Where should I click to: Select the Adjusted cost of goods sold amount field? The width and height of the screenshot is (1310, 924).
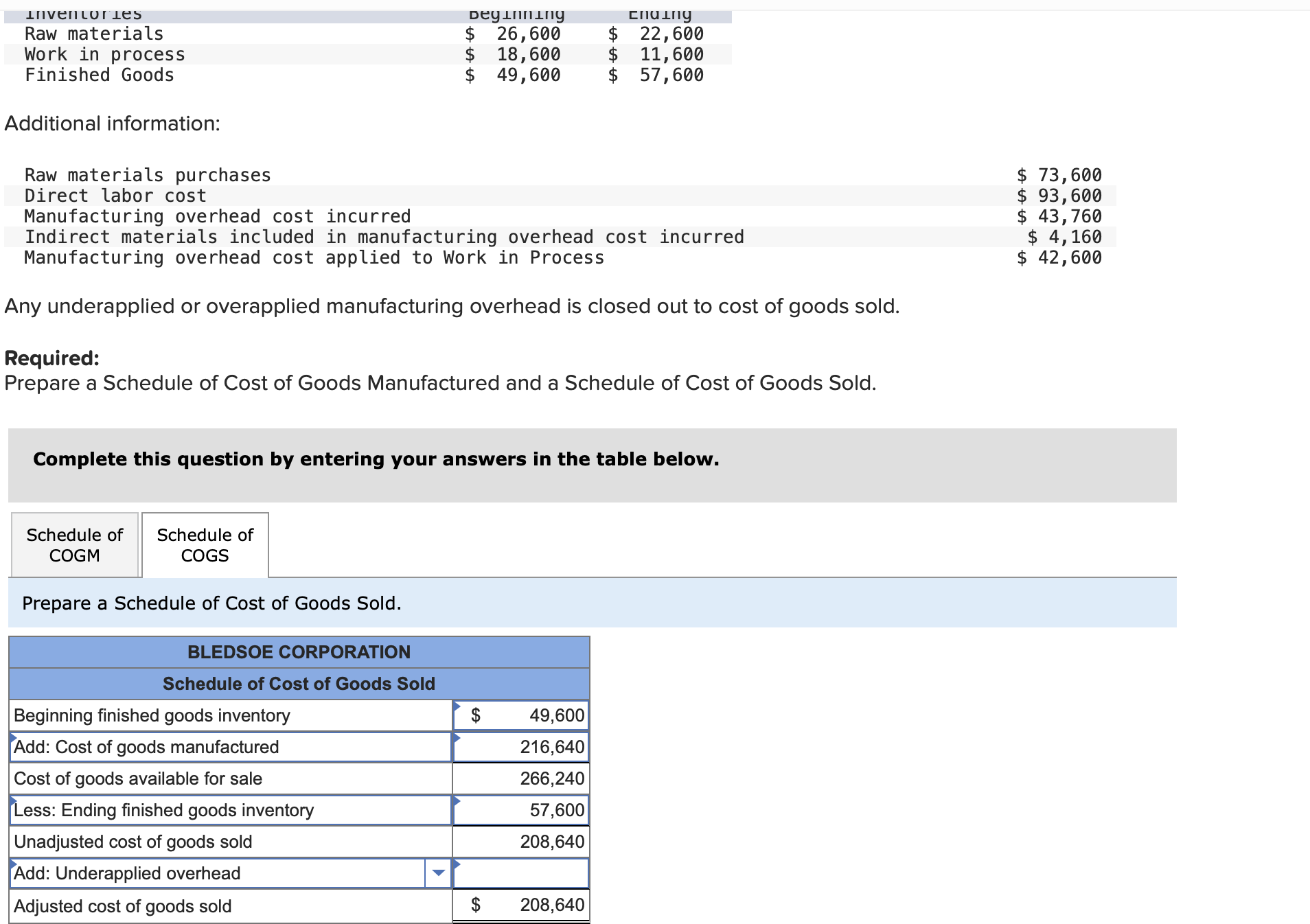pyautogui.click(x=522, y=905)
